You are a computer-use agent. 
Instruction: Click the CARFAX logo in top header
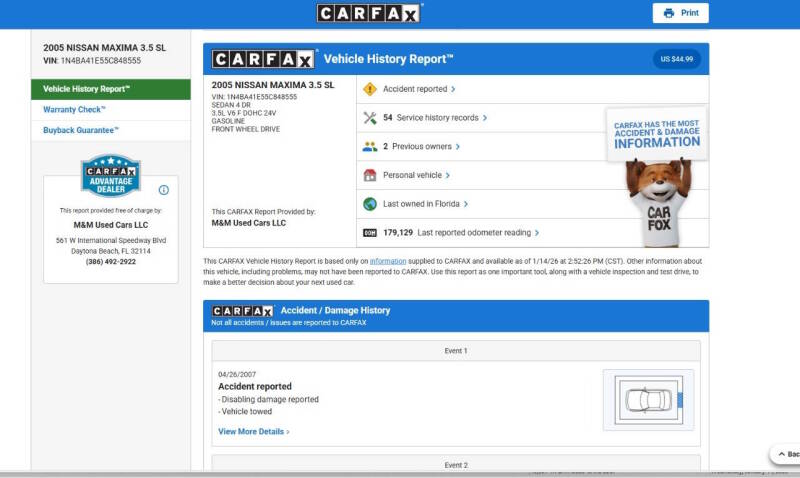pos(369,13)
